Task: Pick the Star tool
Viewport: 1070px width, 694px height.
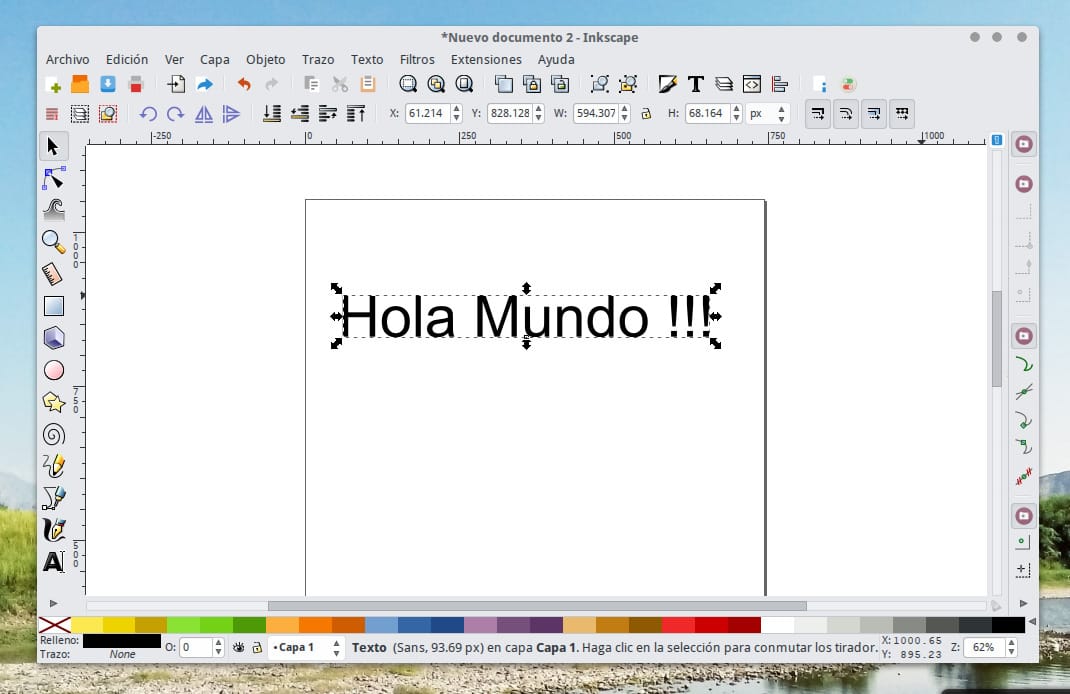Action: pyautogui.click(x=52, y=402)
